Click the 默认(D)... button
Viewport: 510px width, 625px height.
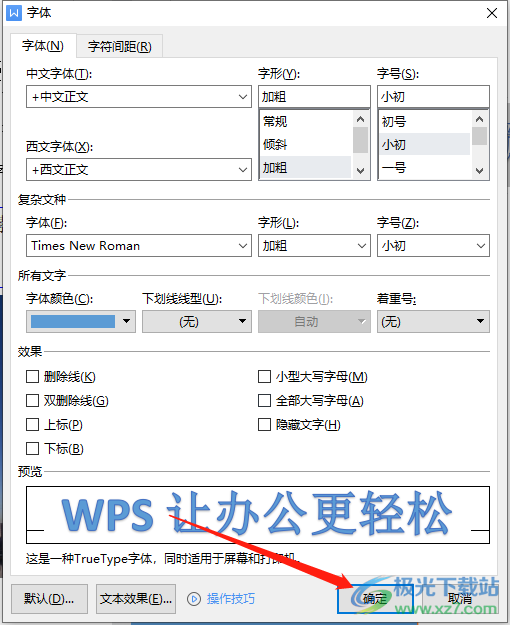pyautogui.click(x=49, y=599)
